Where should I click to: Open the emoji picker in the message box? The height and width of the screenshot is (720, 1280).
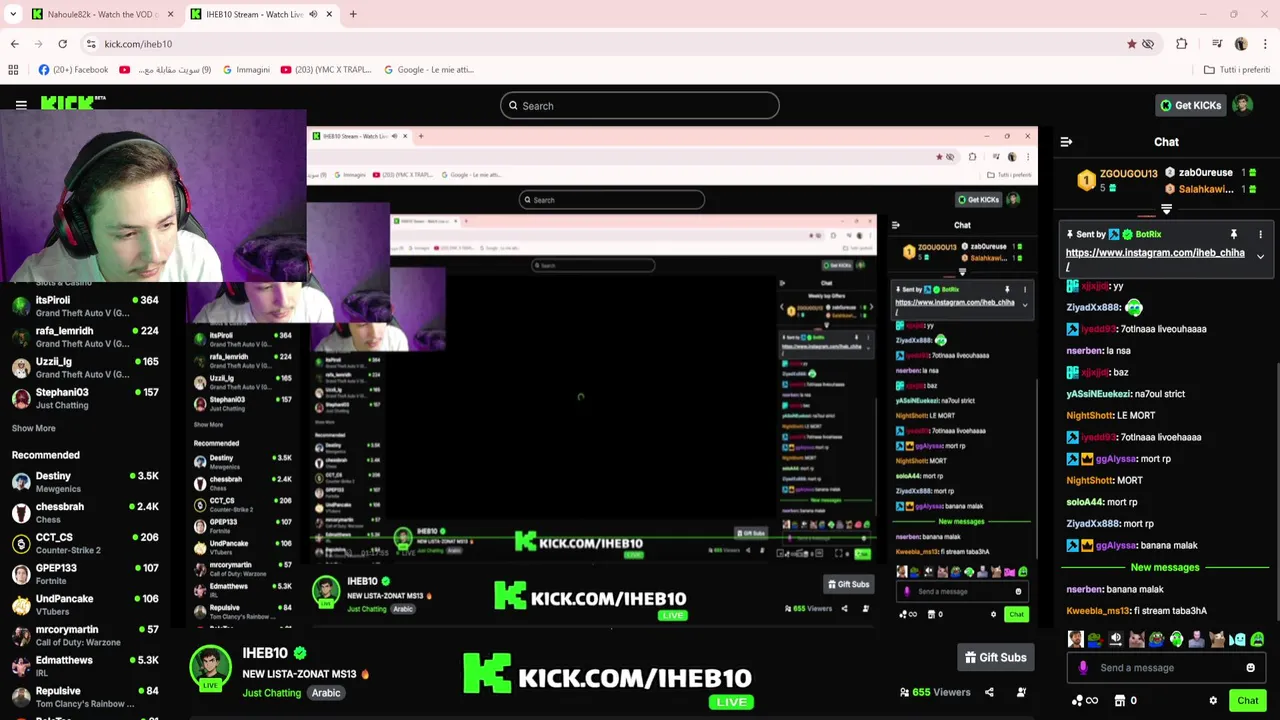(x=1250, y=668)
